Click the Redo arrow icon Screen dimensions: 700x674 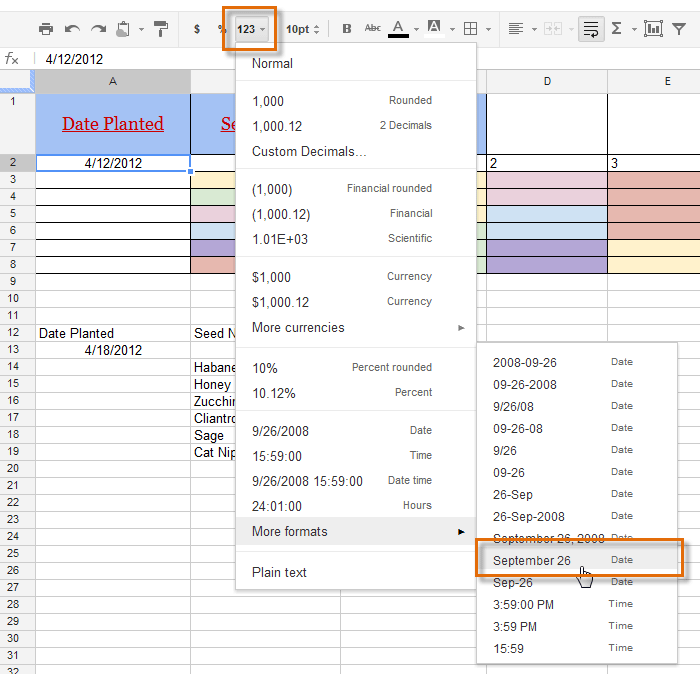(98, 29)
